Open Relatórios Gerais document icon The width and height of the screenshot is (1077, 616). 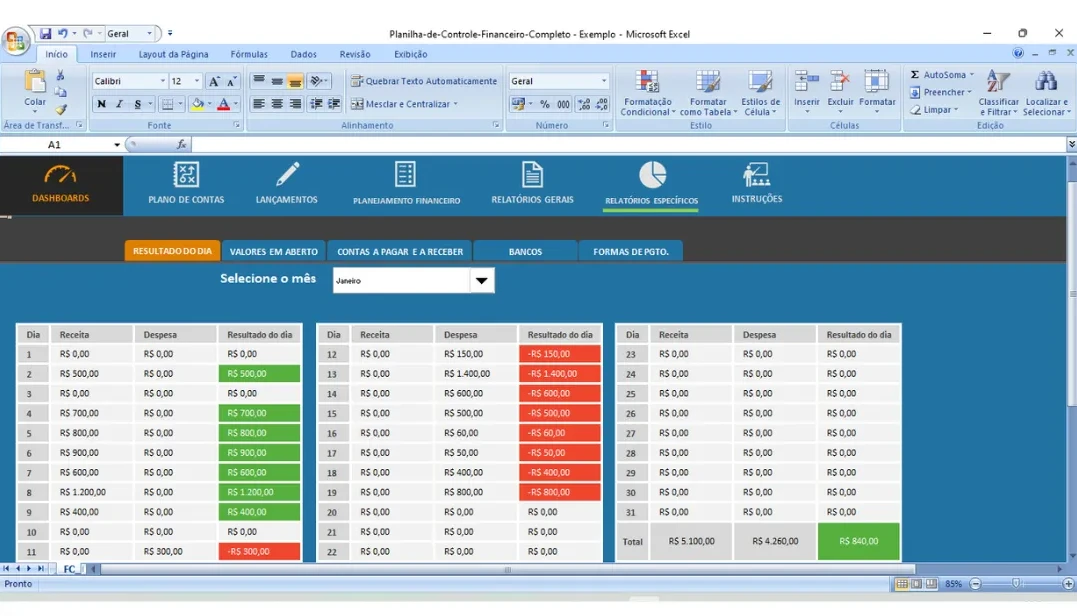tap(532, 175)
